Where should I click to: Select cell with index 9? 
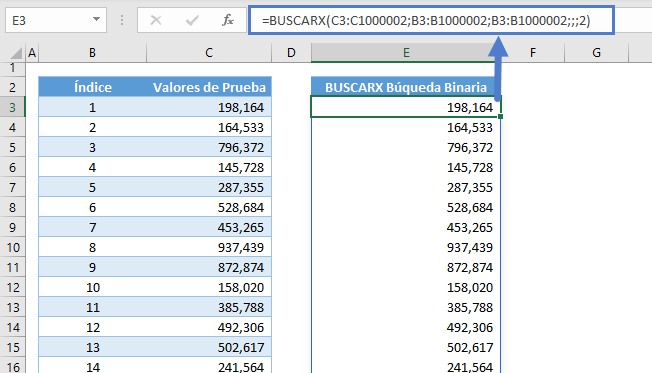(92, 267)
